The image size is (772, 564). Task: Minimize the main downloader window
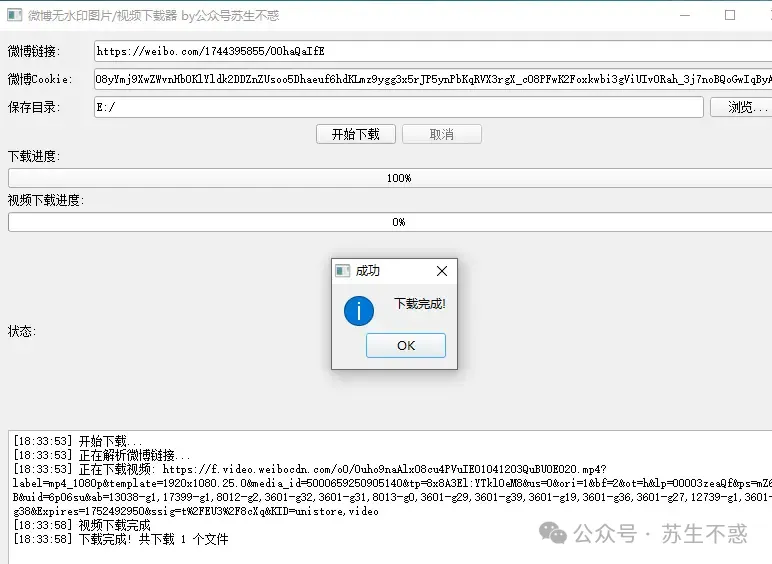pyautogui.click(x=685, y=15)
